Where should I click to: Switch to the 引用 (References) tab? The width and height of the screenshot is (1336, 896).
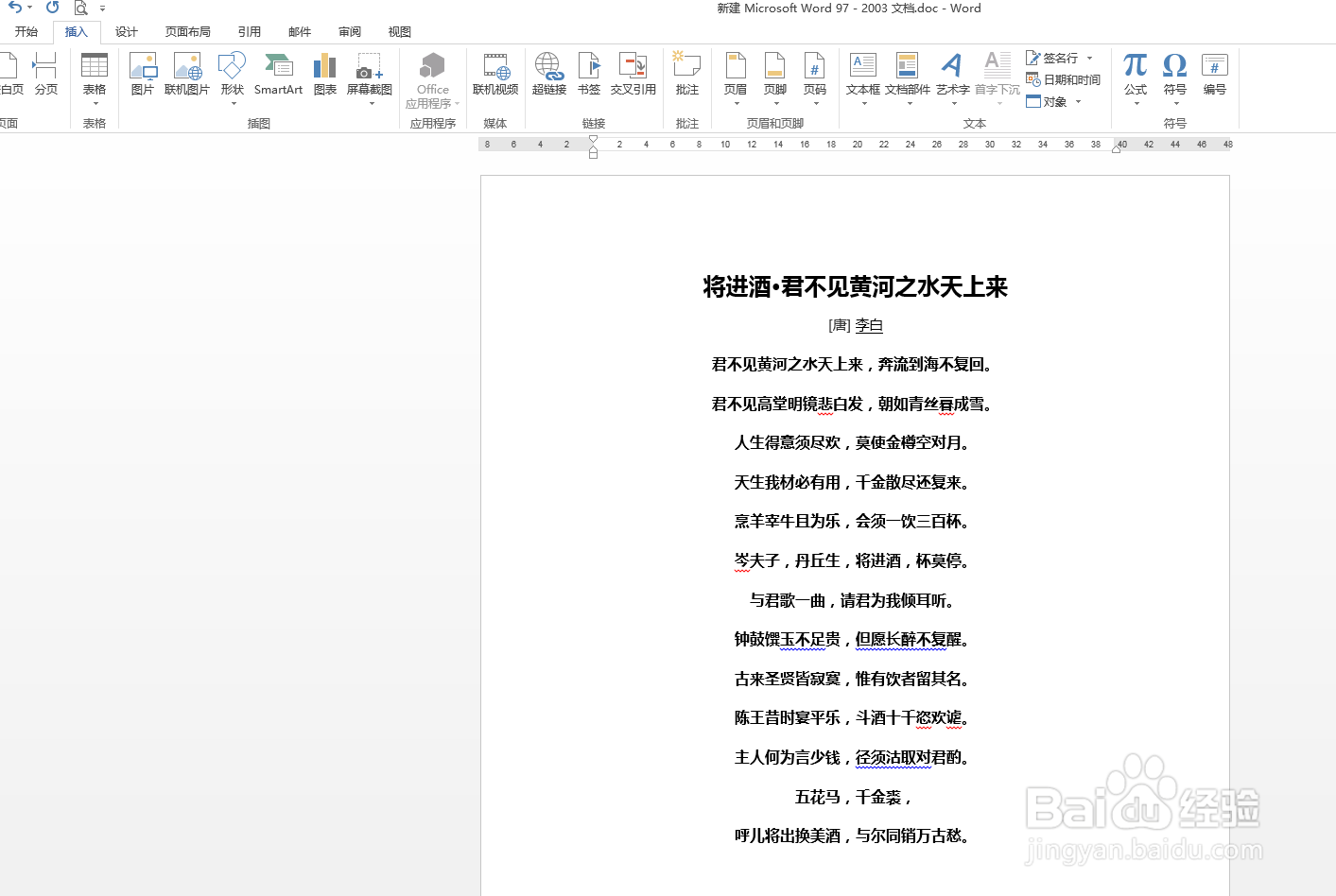pos(250,32)
